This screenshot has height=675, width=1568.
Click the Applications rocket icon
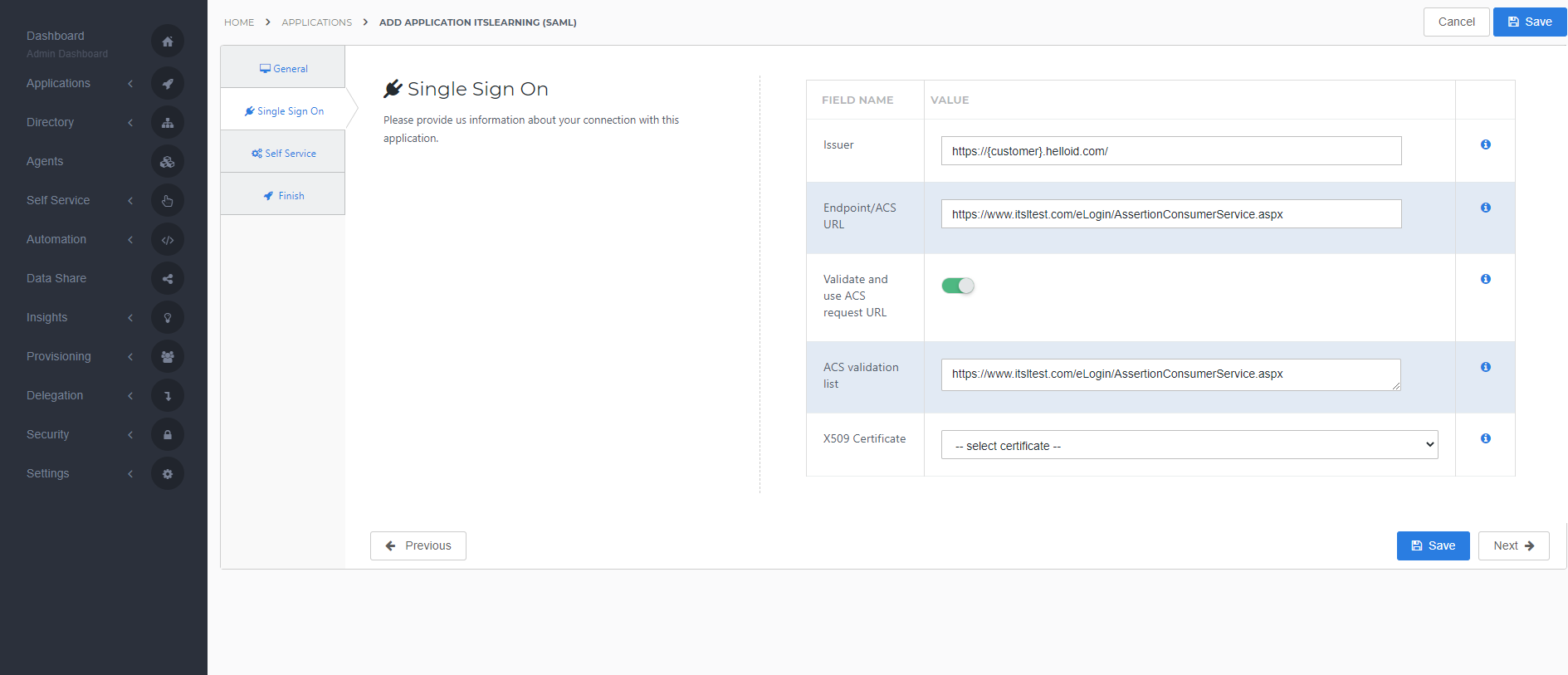168,83
